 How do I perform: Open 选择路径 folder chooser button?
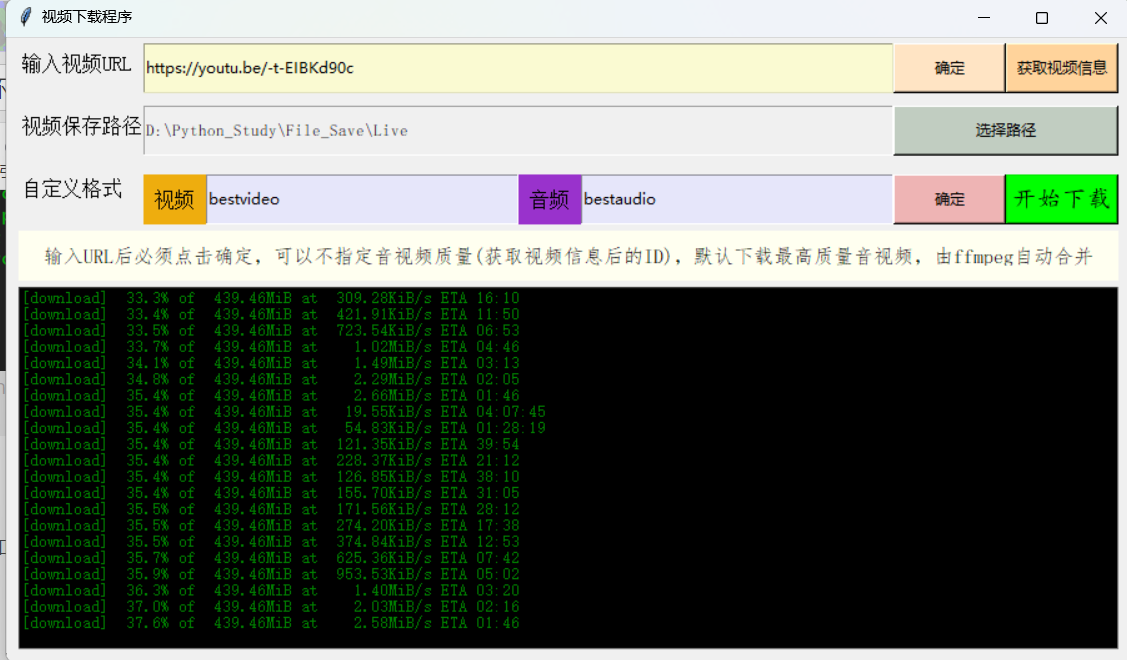tap(1006, 130)
